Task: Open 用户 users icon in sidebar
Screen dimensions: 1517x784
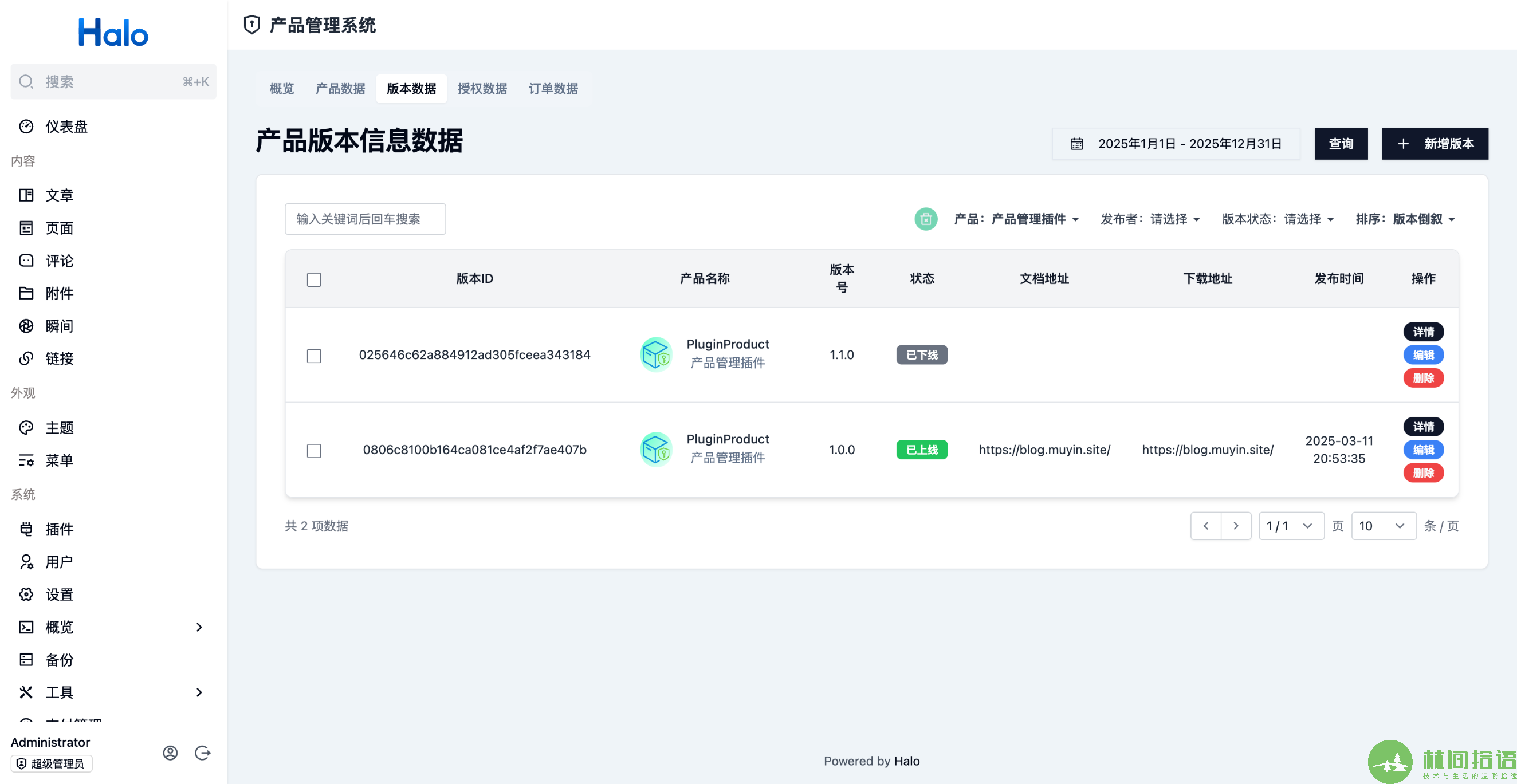Action: [26, 562]
